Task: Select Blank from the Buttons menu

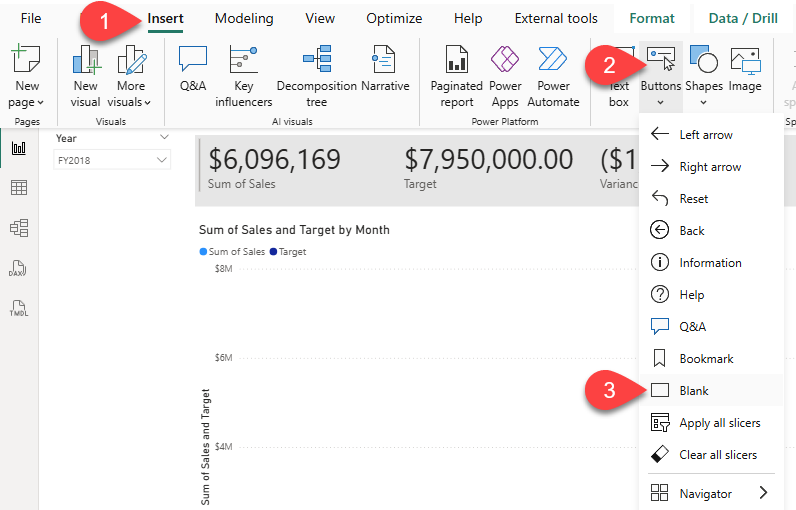Action: point(694,391)
